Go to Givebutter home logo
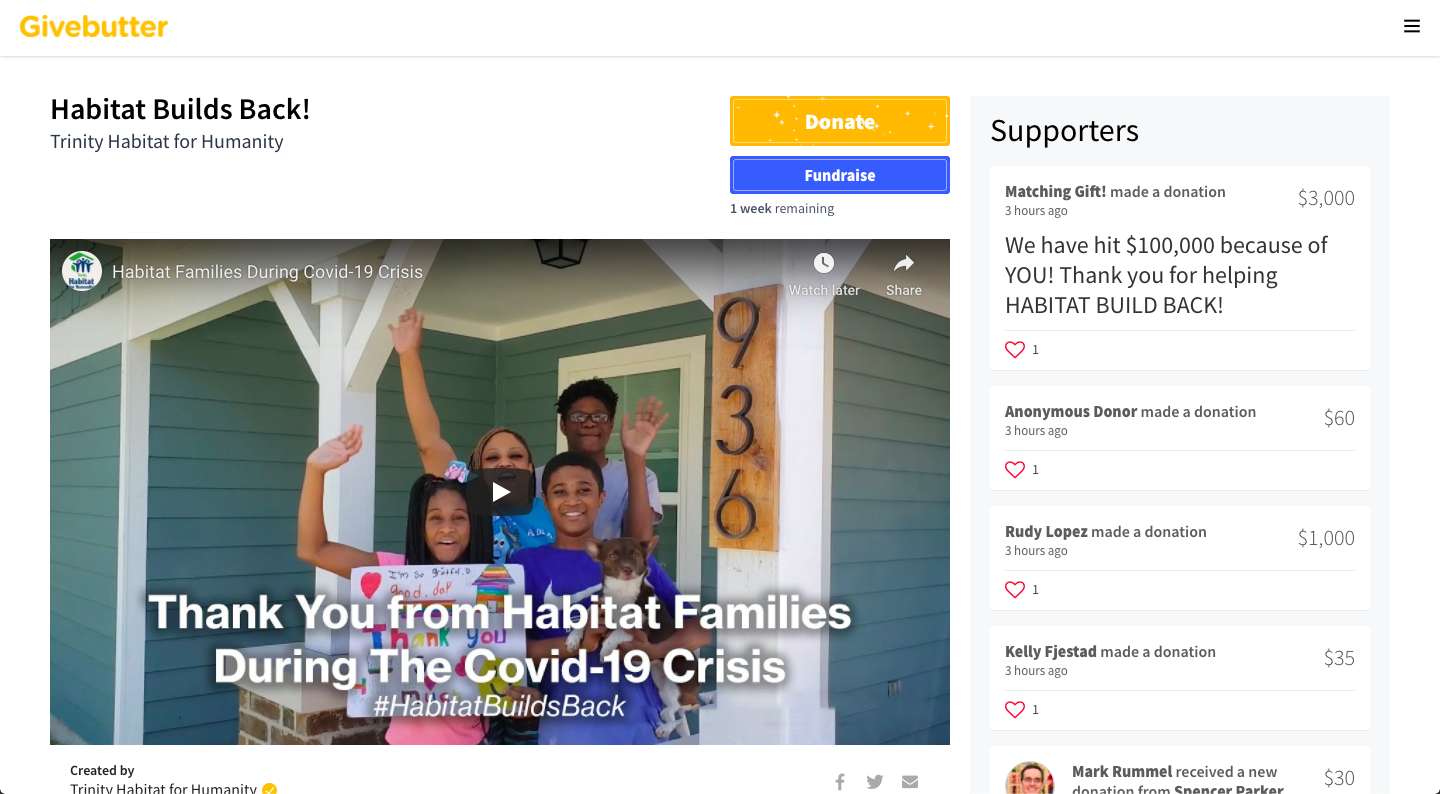1440x794 pixels. tap(94, 27)
